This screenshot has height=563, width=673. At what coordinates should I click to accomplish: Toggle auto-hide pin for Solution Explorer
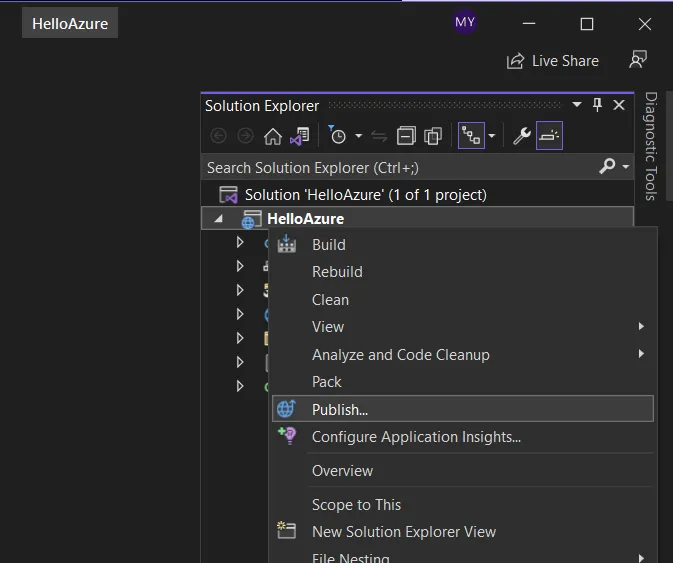(597, 105)
